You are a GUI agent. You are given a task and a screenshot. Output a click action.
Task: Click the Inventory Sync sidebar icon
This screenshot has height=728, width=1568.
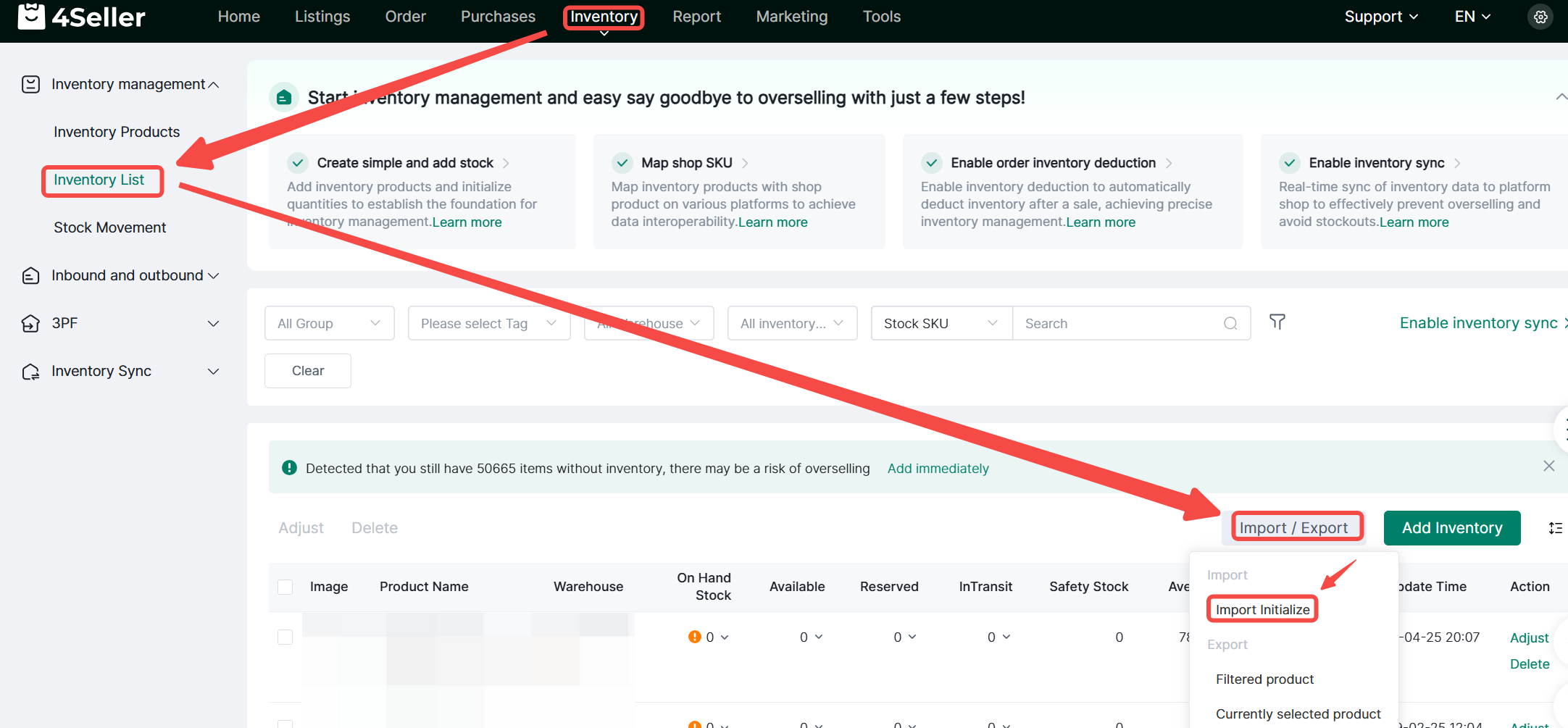point(30,372)
